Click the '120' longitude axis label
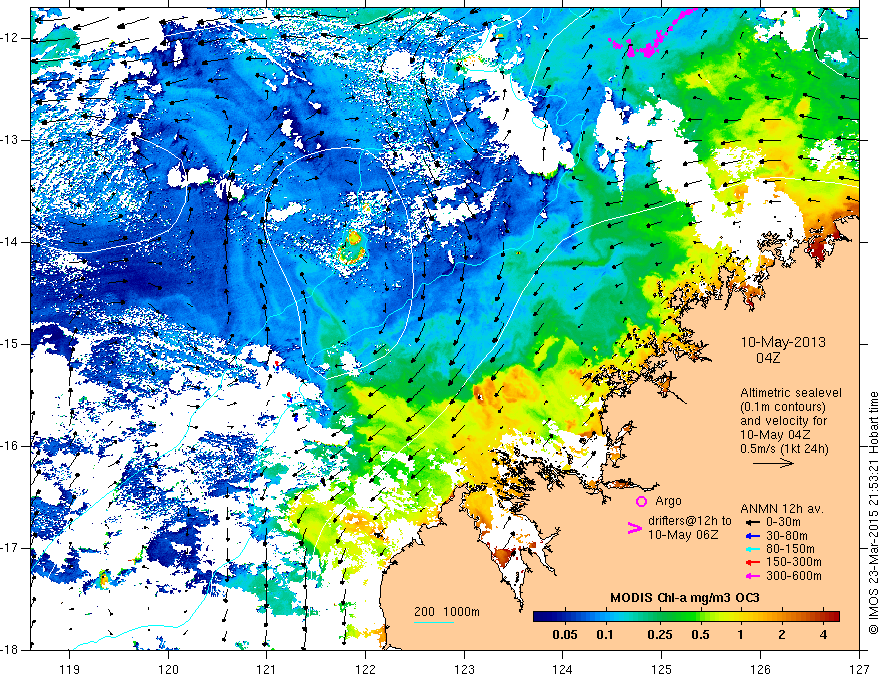Viewport: 880px width, 680px height. coord(168,669)
